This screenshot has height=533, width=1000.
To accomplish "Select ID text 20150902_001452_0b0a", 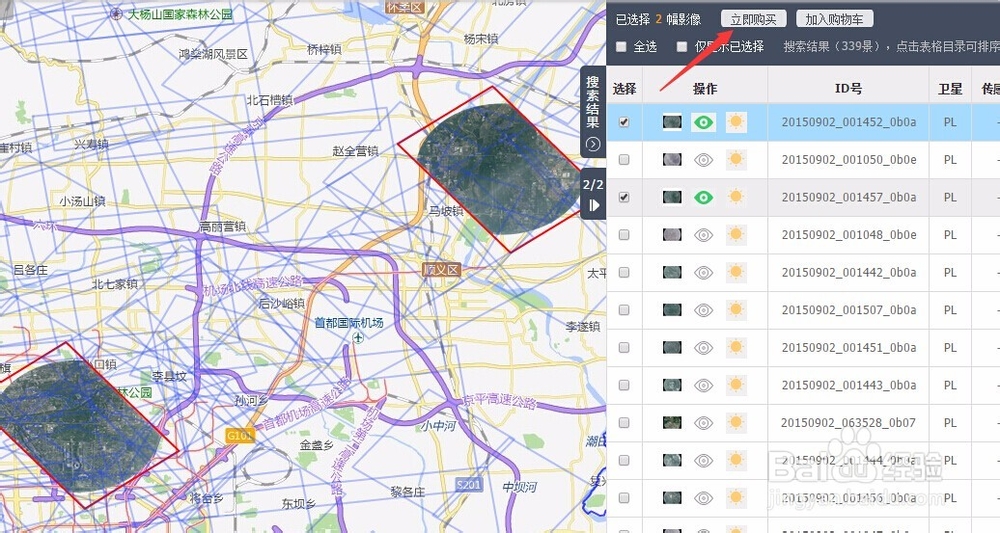I will pyautogui.click(x=849, y=122).
